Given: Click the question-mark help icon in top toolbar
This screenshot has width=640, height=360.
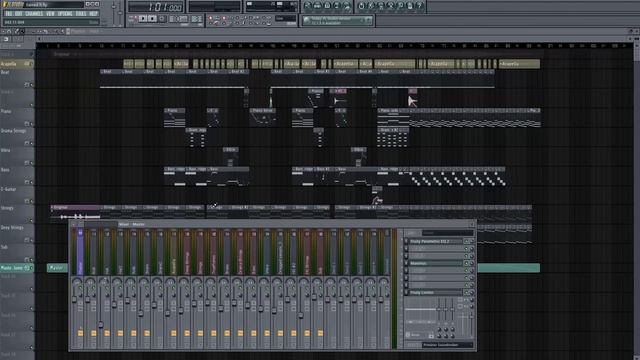Looking at the screenshot, I should tap(419, 6).
